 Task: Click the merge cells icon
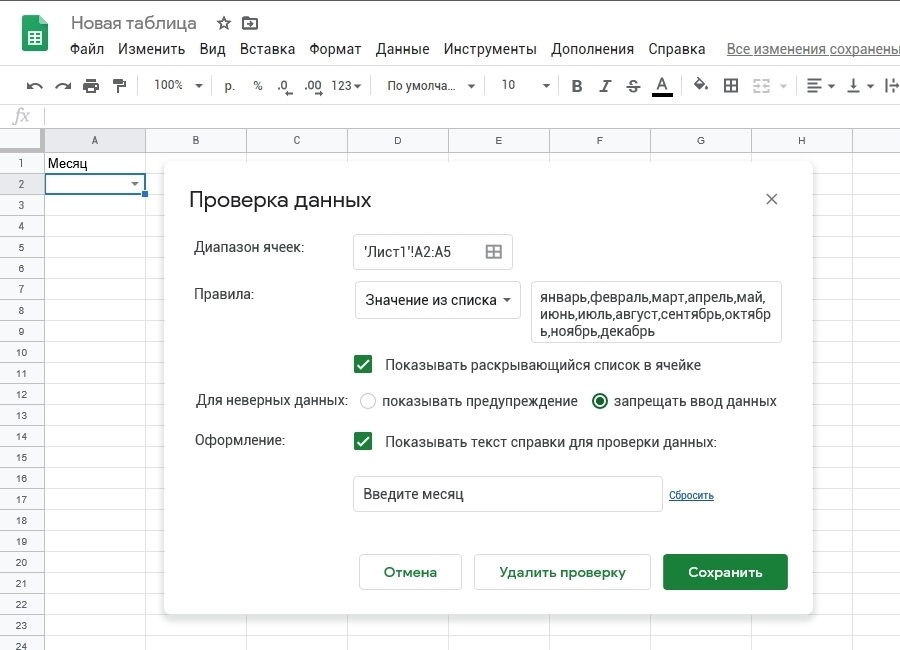tap(761, 86)
